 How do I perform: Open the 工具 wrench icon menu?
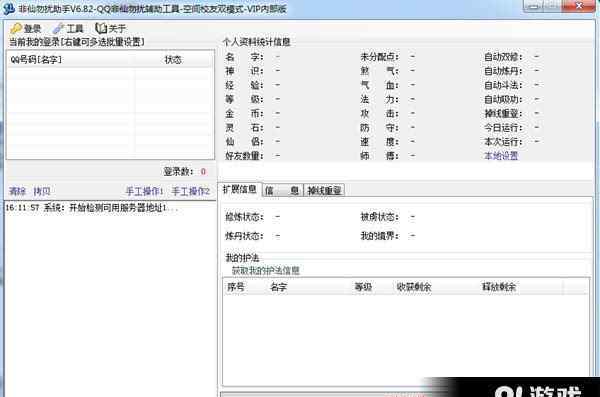59,28
